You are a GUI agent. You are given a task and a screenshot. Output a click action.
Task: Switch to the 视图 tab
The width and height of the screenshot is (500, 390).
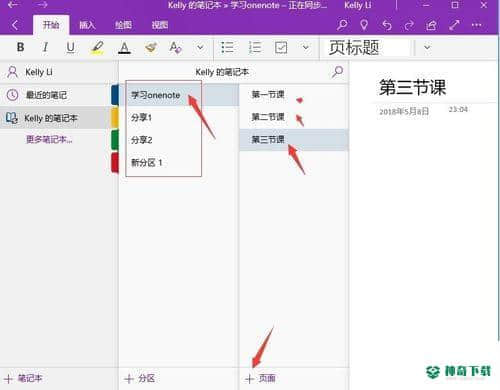(x=160, y=25)
